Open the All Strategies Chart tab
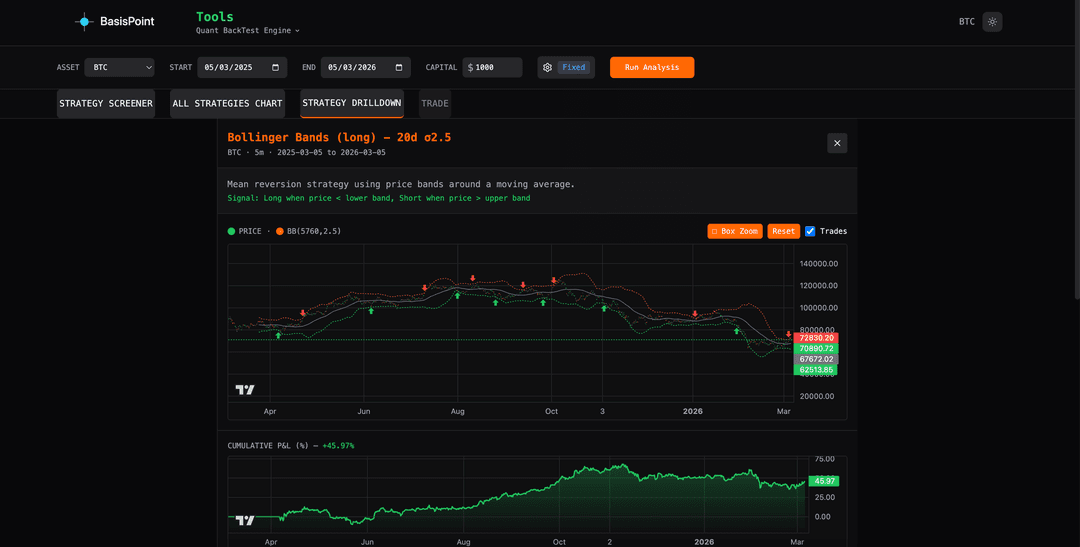Image resolution: width=1080 pixels, height=547 pixels. tap(227, 103)
